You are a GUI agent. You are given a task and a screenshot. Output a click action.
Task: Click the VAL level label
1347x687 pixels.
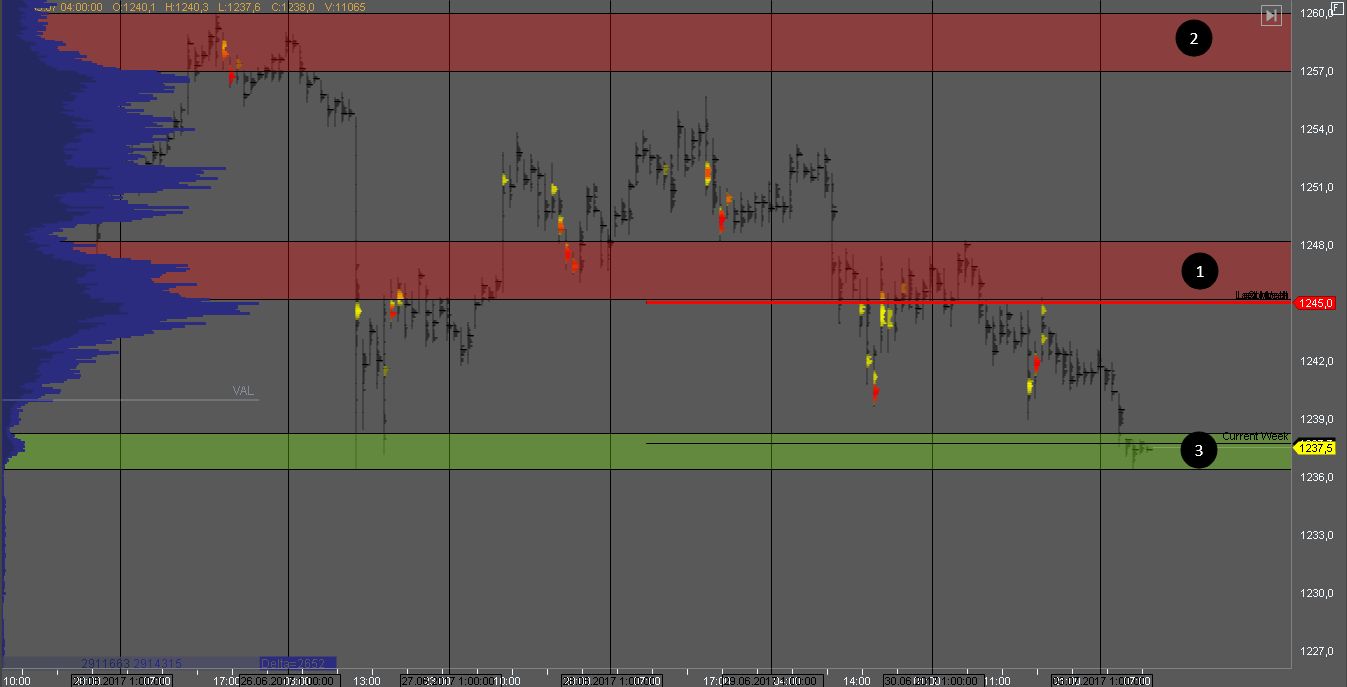pyautogui.click(x=243, y=391)
